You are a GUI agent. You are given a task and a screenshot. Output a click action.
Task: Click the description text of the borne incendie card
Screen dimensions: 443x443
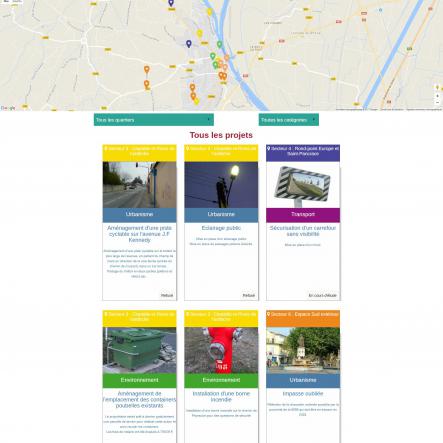point(221,413)
